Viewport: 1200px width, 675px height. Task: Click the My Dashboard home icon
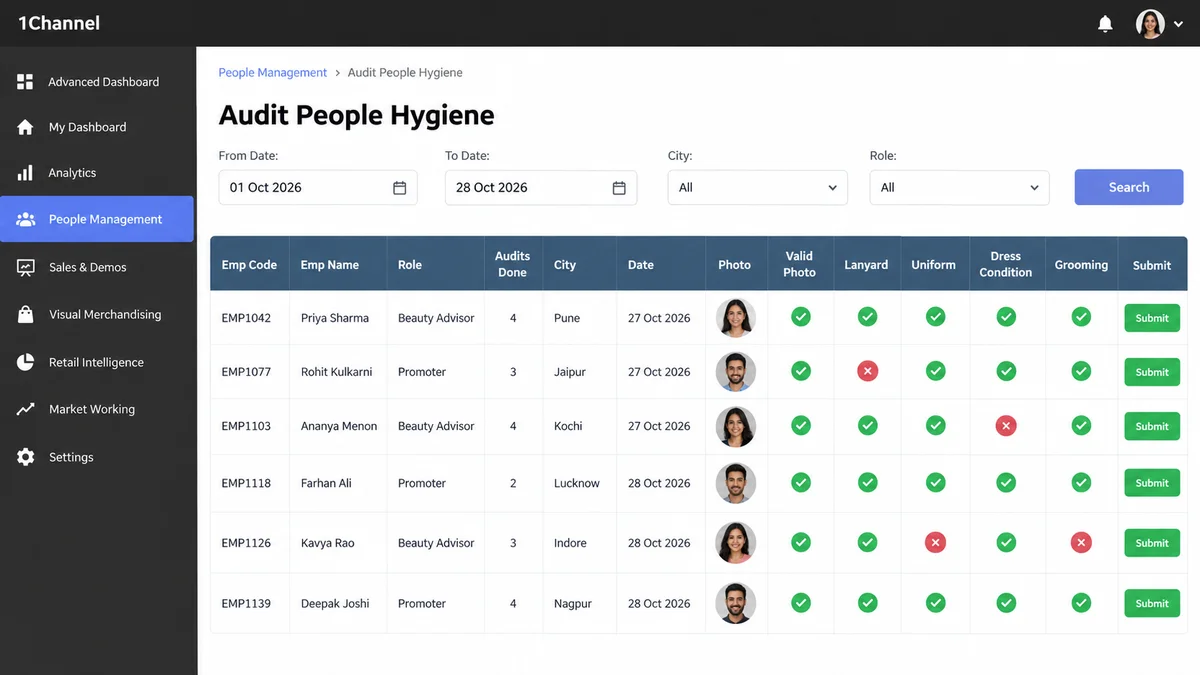25,127
